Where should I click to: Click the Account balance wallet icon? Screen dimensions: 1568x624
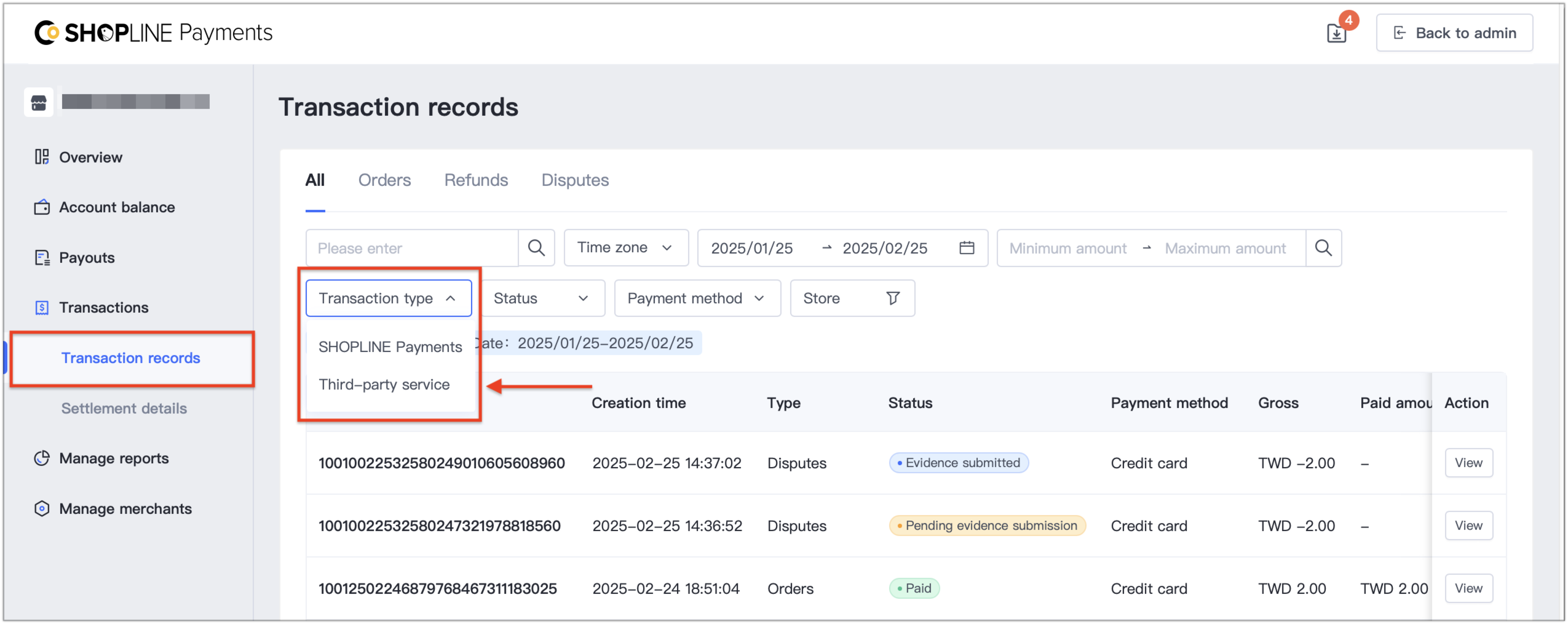(42, 207)
